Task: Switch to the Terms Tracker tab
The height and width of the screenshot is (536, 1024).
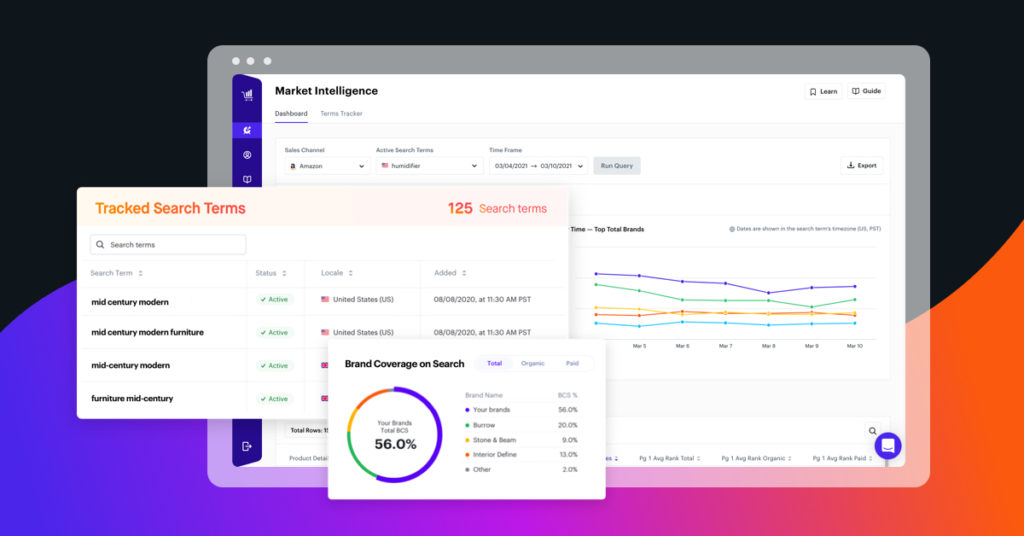Action: 341,114
